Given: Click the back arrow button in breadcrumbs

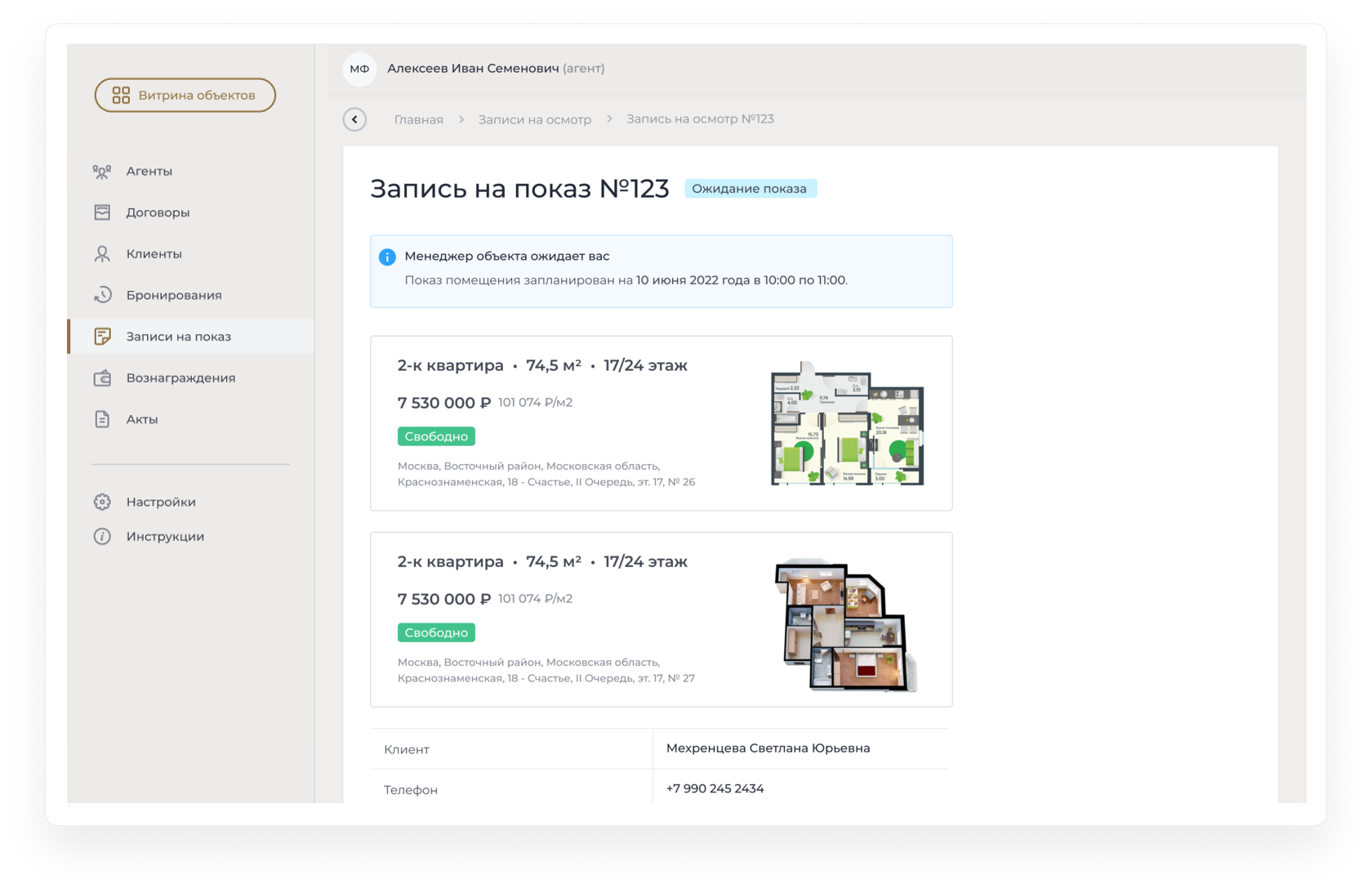Looking at the screenshot, I should coord(354,119).
